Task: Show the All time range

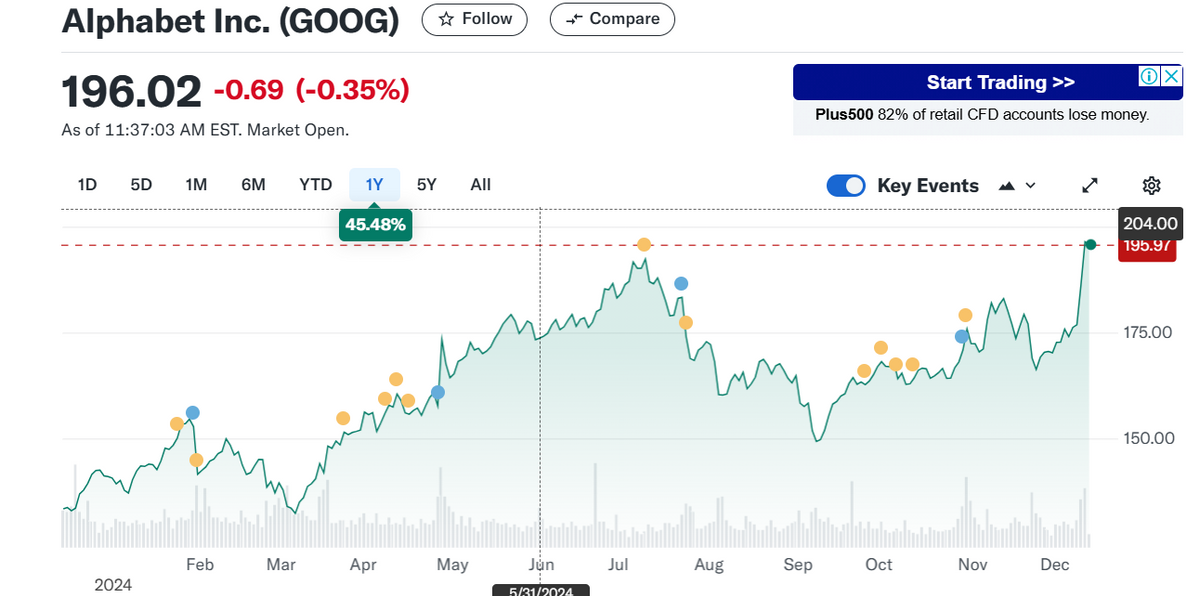Action: [x=480, y=184]
